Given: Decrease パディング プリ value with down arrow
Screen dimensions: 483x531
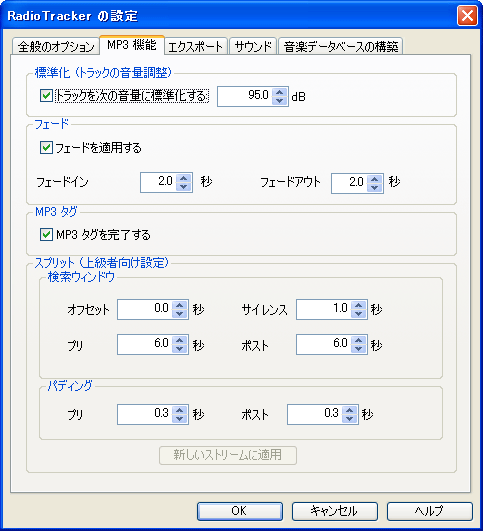Looking at the screenshot, I should pos(180,419).
